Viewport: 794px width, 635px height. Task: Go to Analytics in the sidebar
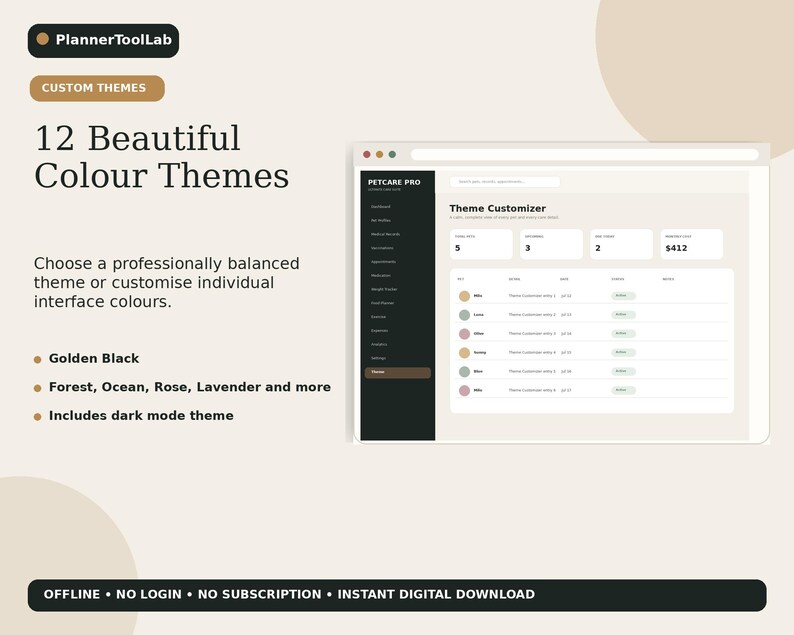click(379, 344)
